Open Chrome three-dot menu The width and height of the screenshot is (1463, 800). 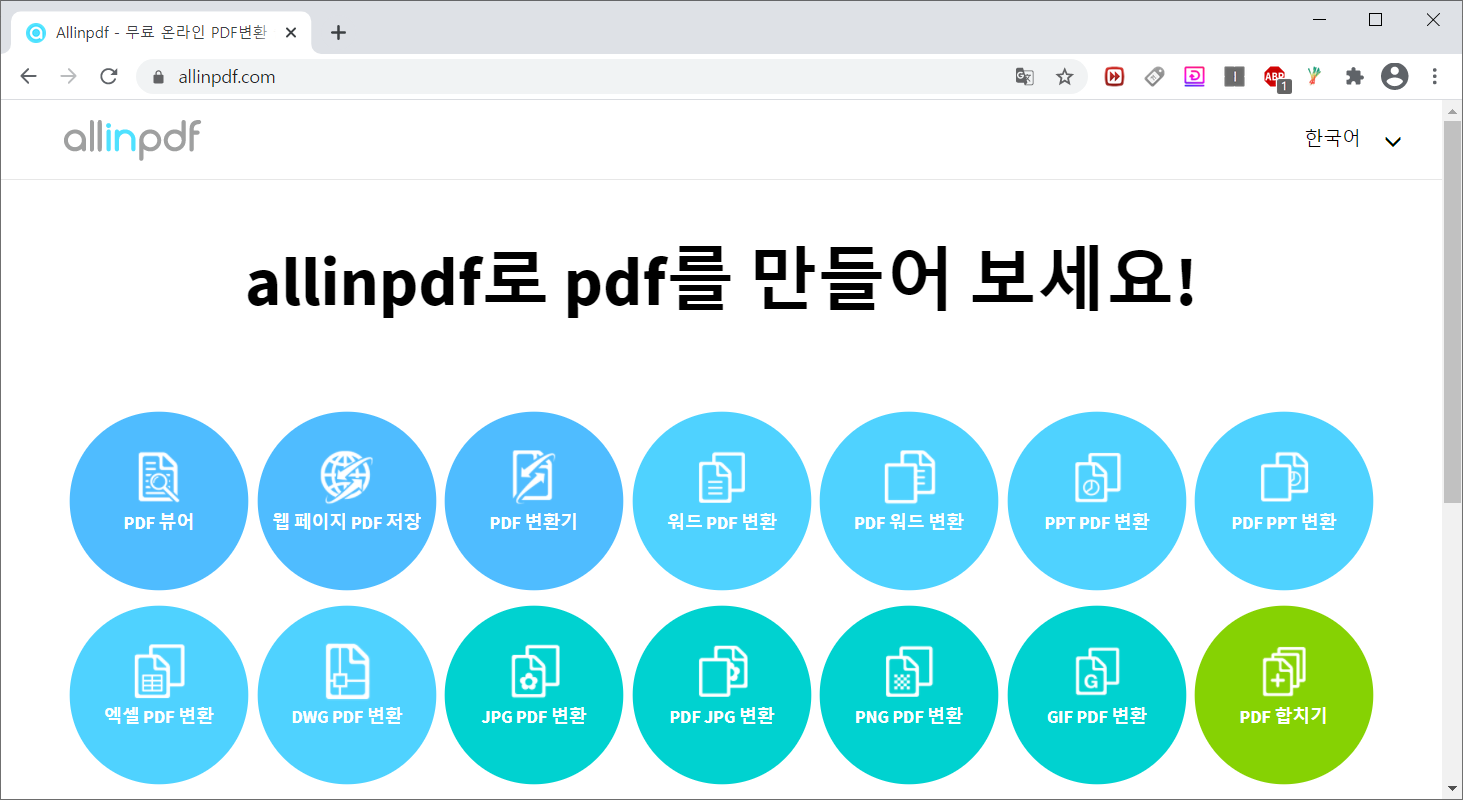[1435, 77]
